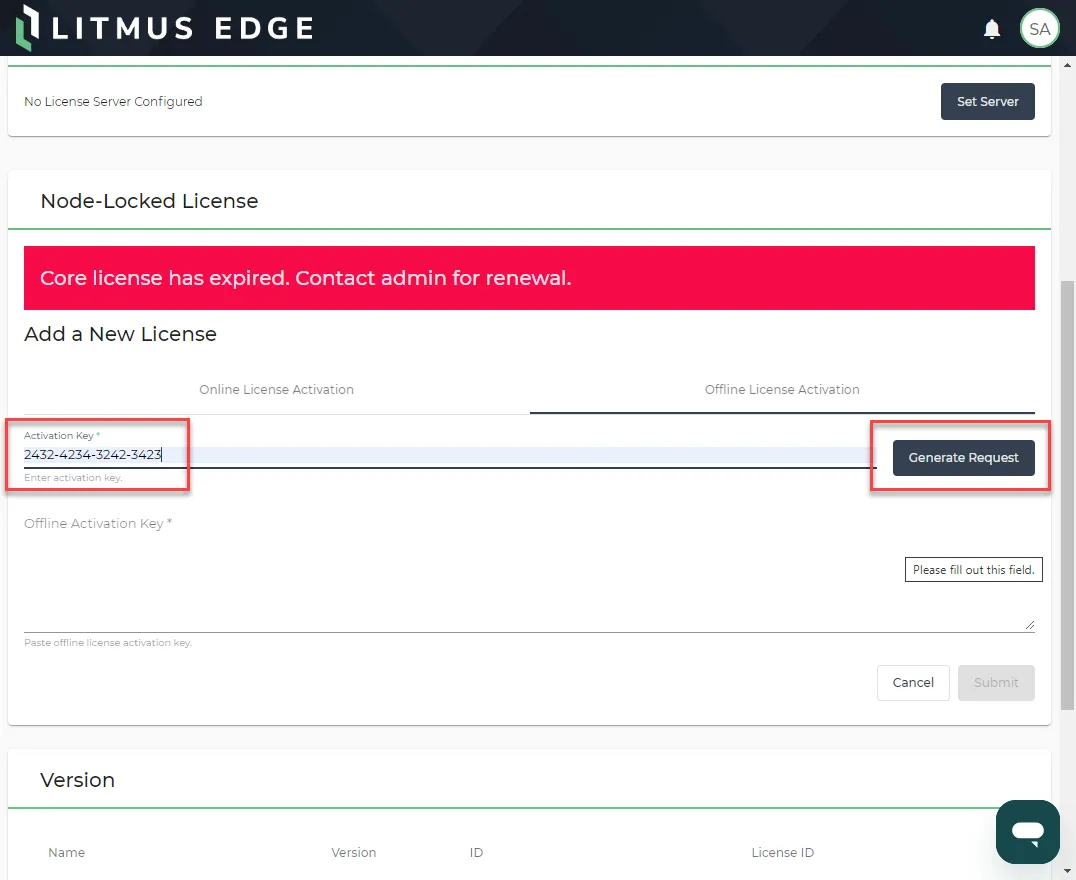Viewport: 1076px width, 880px height.
Task: Click the Litmus Edge logo
Action: pyautogui.click(x=165, y=28)
